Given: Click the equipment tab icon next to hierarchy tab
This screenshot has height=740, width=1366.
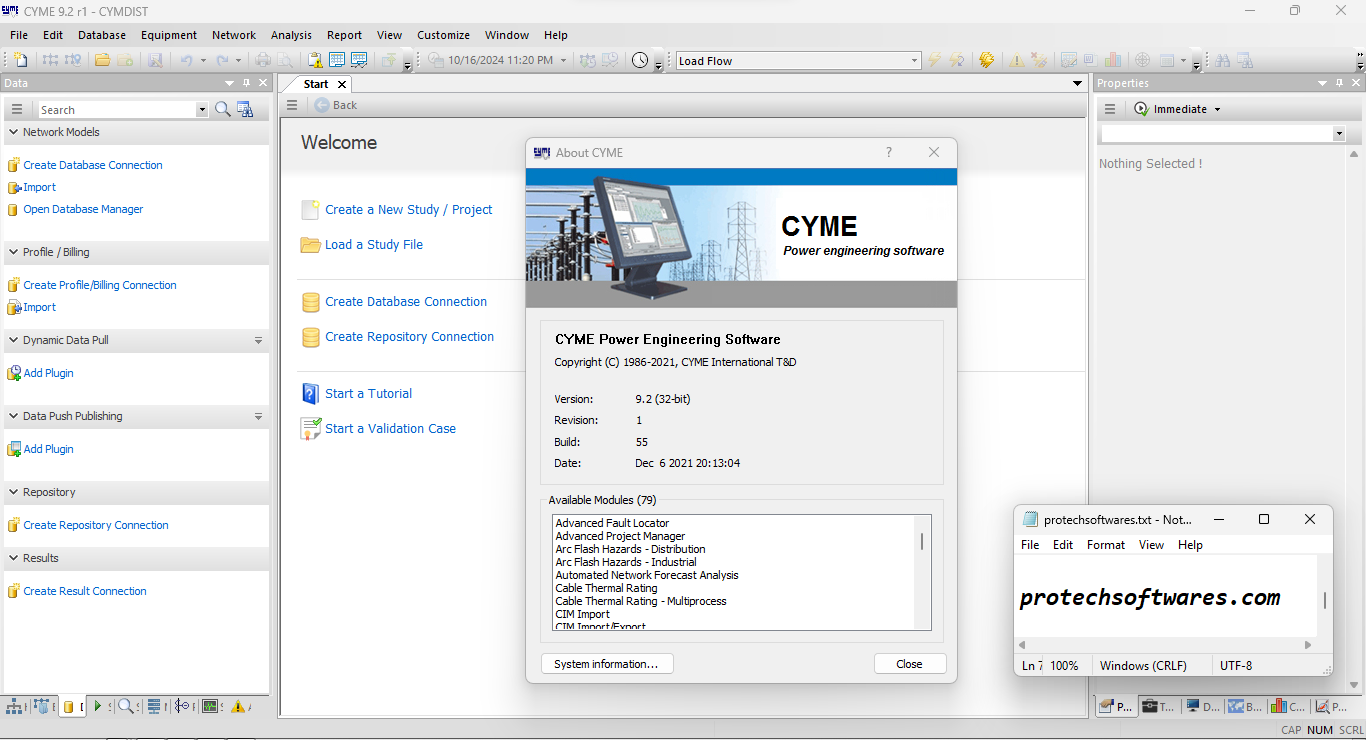Looking at the screenshot, I should pos(41,706).
